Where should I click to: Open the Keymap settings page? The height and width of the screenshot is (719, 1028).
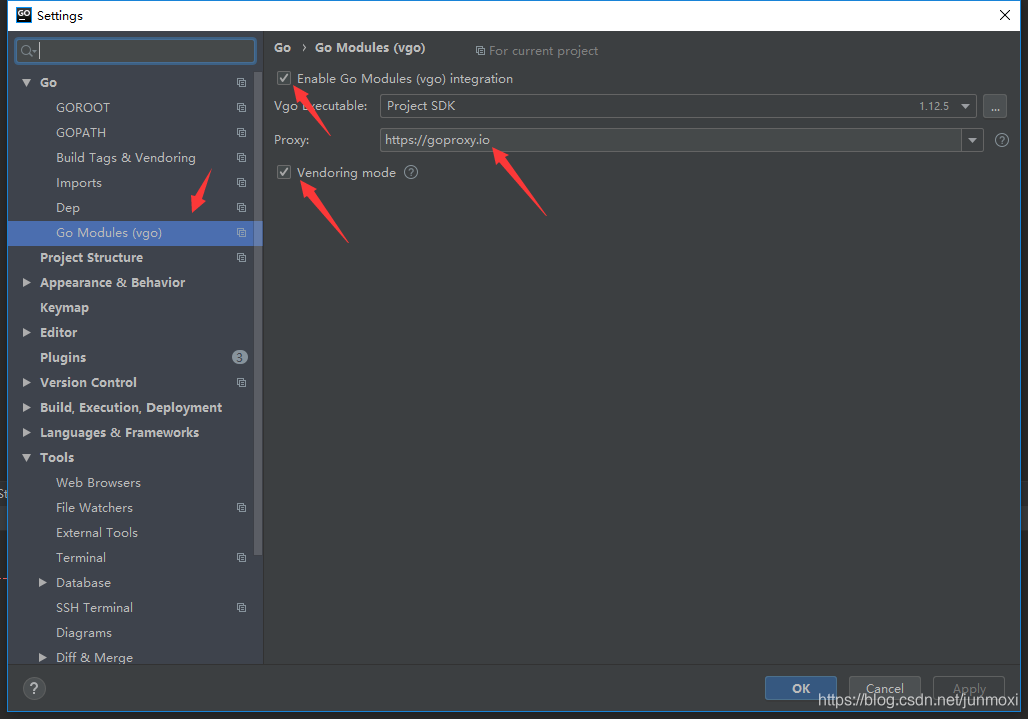pyautogui.click(x=64, y=307)
